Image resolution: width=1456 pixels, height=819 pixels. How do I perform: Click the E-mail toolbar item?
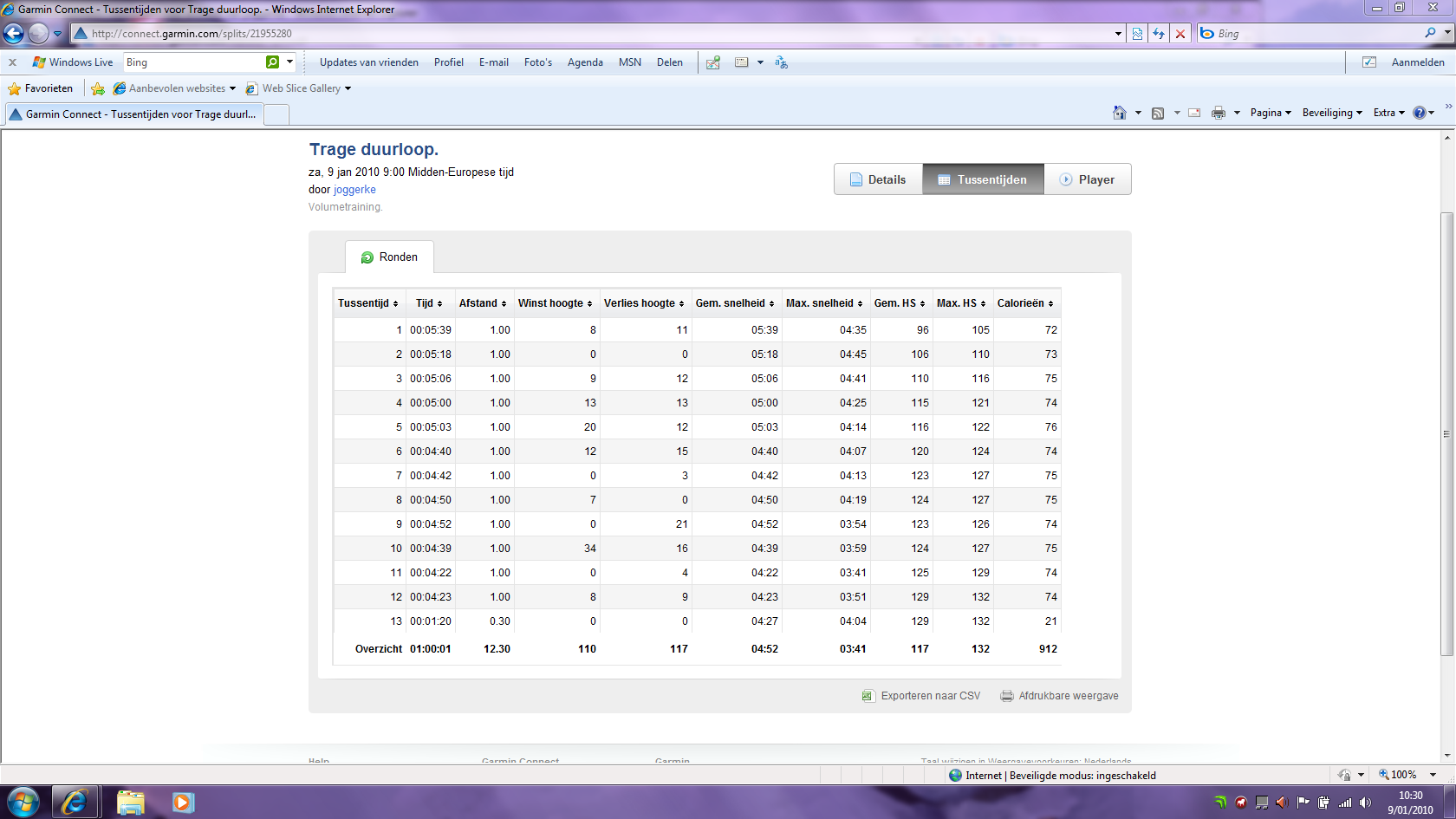(x=494, y=62)
